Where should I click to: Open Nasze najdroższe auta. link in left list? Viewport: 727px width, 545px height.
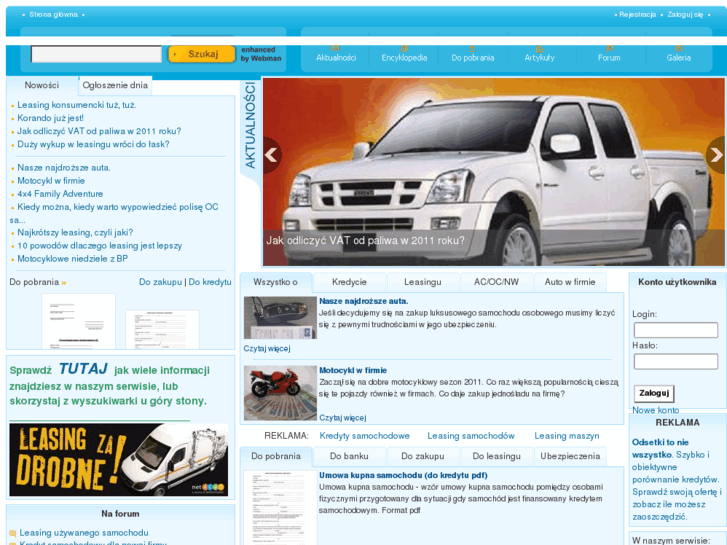[x=64, y=168]
